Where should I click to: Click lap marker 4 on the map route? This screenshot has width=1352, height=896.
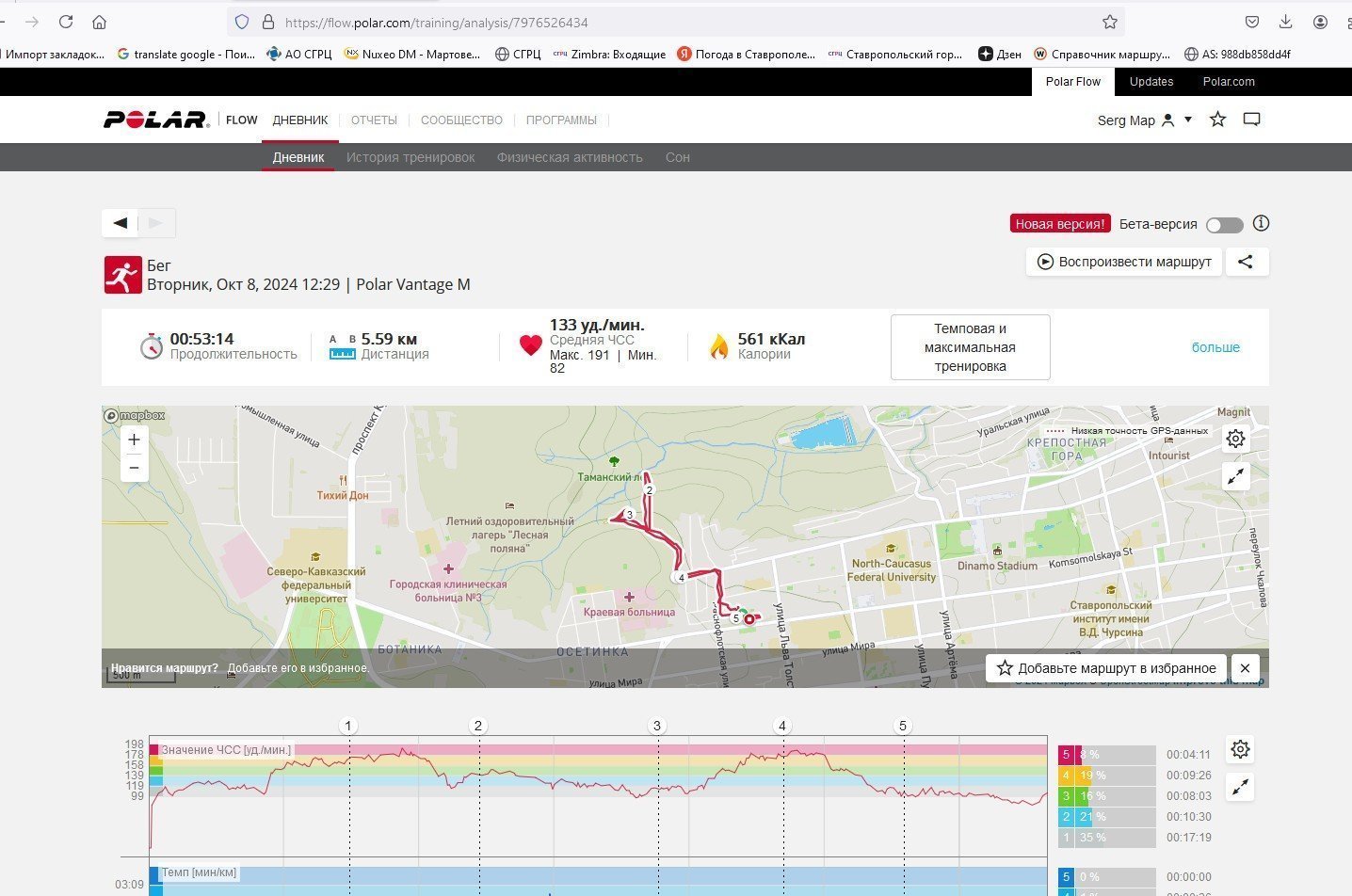[x=681, y=578]
